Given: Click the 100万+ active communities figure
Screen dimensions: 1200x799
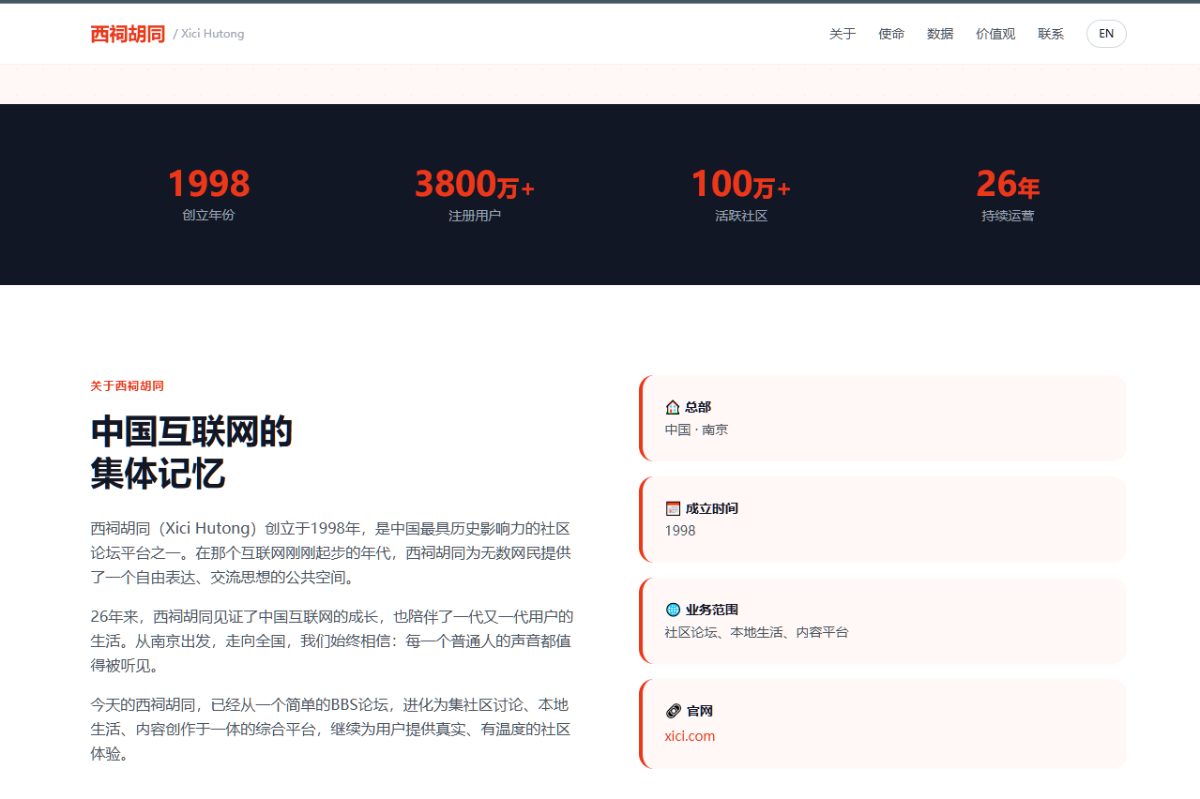Looking at the screenshot, I should (741, 184).
